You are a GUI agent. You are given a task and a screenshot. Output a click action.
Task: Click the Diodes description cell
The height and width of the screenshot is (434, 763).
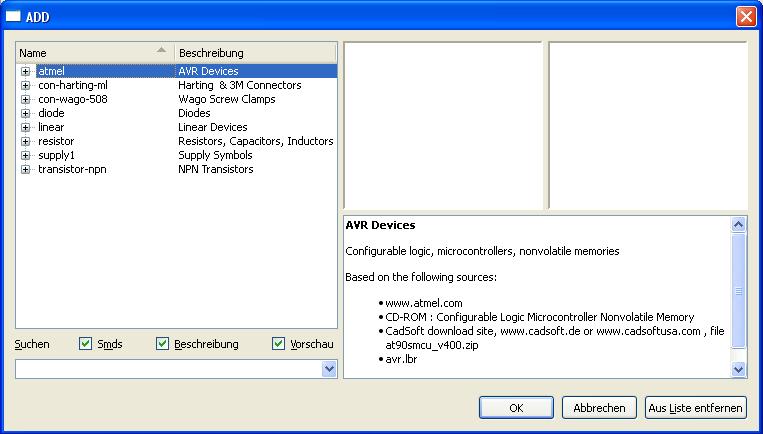coord(194,113)
